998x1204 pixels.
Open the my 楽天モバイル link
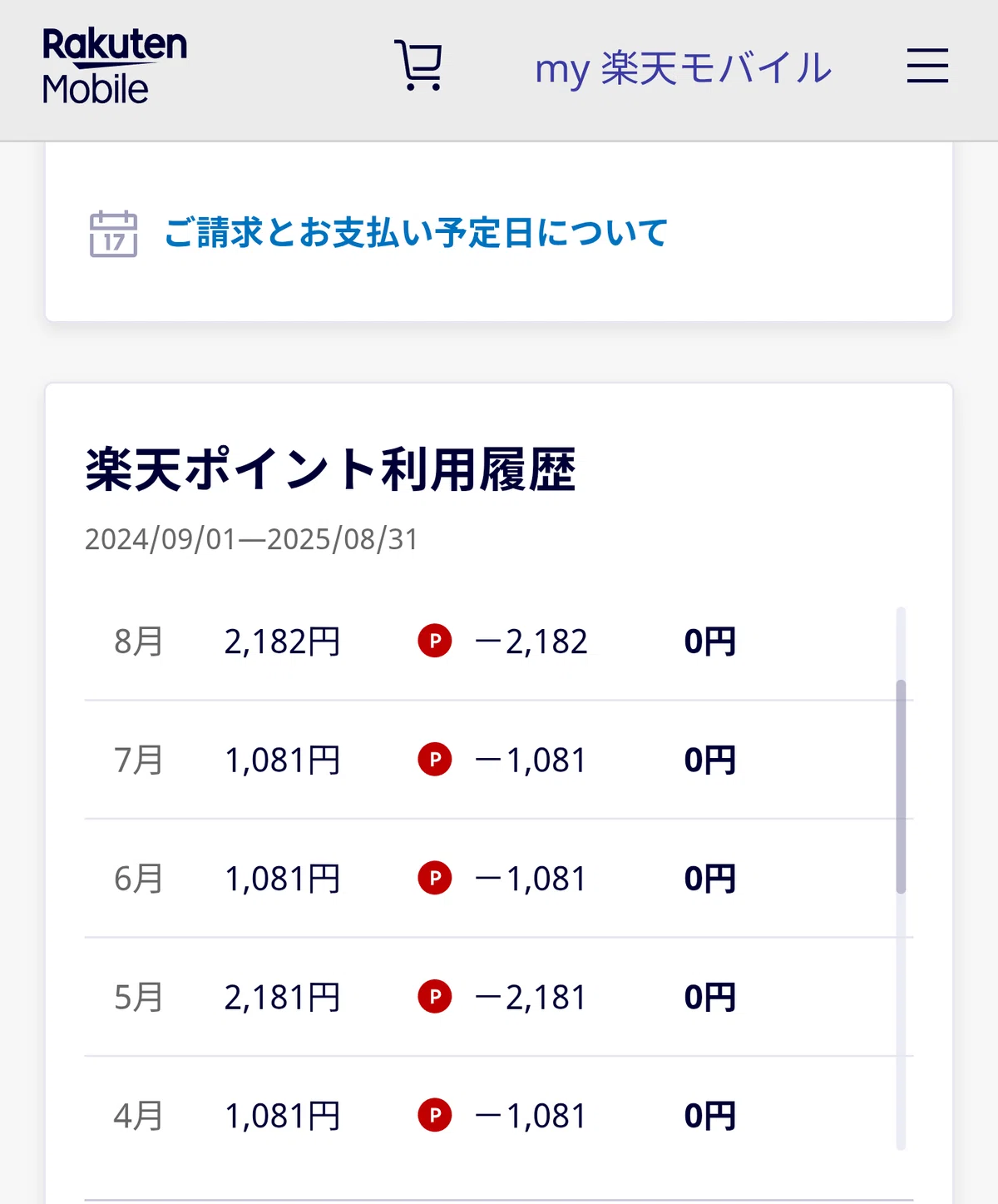[x=683, y=68]
